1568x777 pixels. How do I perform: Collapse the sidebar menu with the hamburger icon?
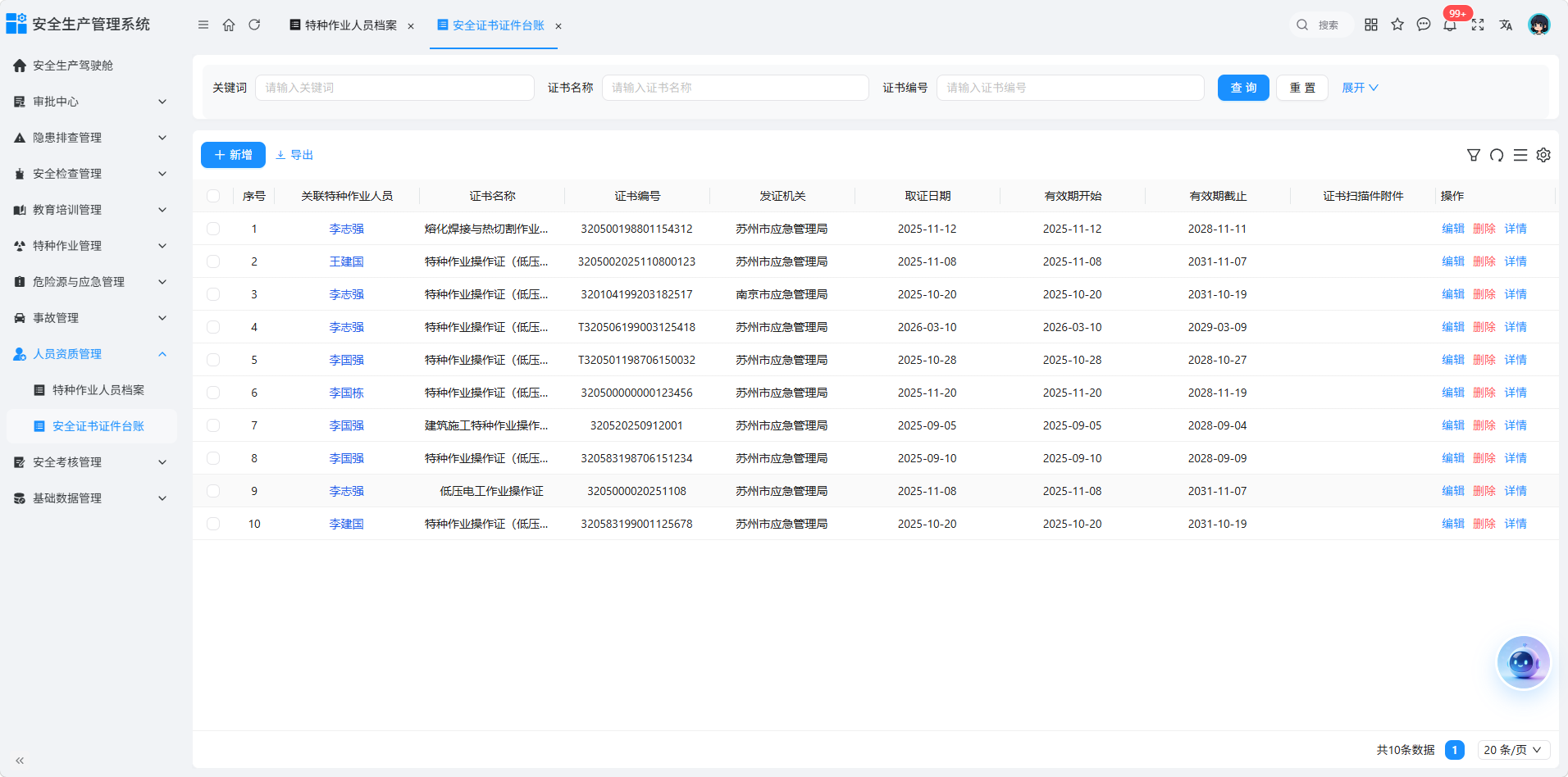203,25
